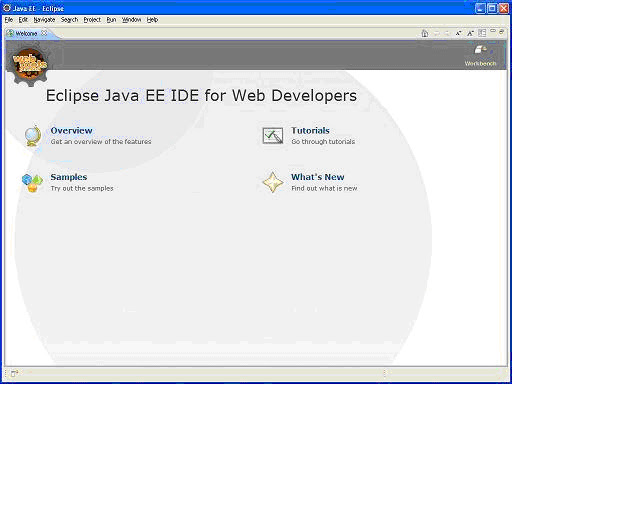Click 'Try out the samples' text
The image size is (640, 512).
pyautogui.click(x=82, y=188)
